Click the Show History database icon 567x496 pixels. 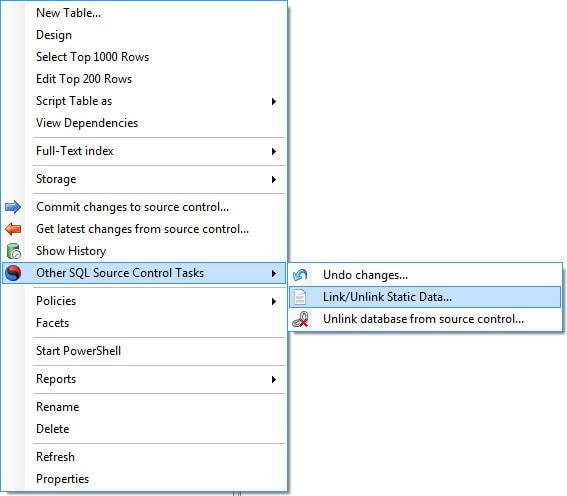(x=14, y=251)
